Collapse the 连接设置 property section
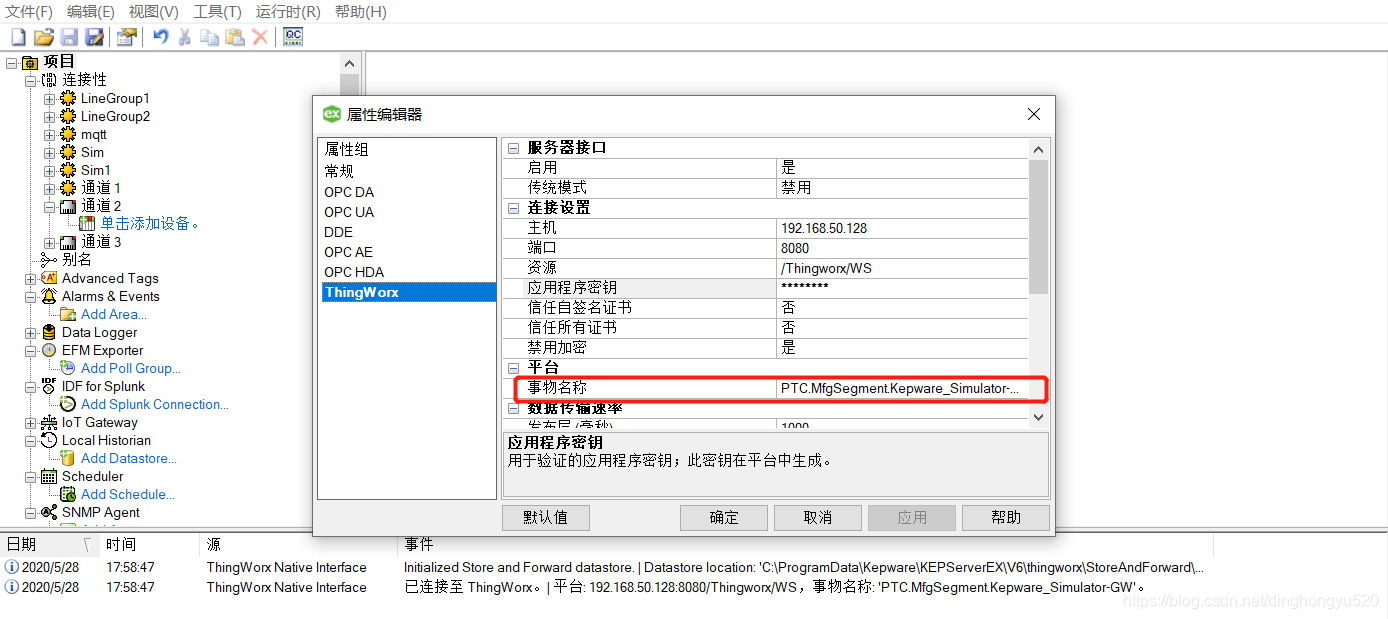Screen dimensions: 1388x619 click(514, 207)
